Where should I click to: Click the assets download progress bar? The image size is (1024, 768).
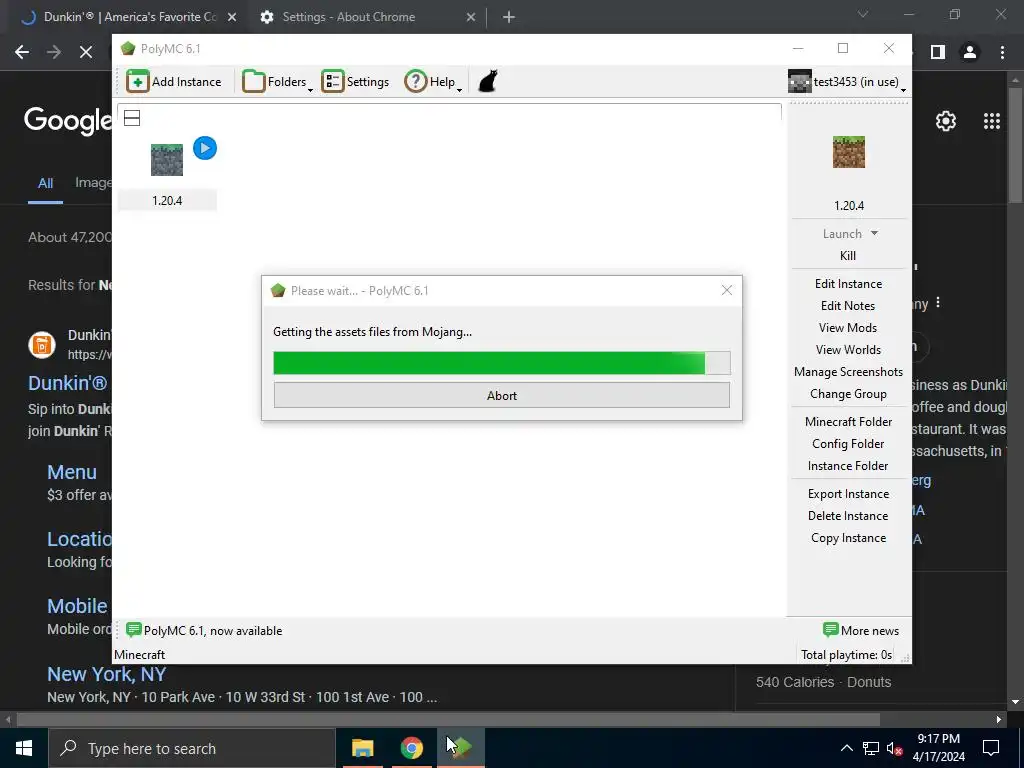(502, 363)
